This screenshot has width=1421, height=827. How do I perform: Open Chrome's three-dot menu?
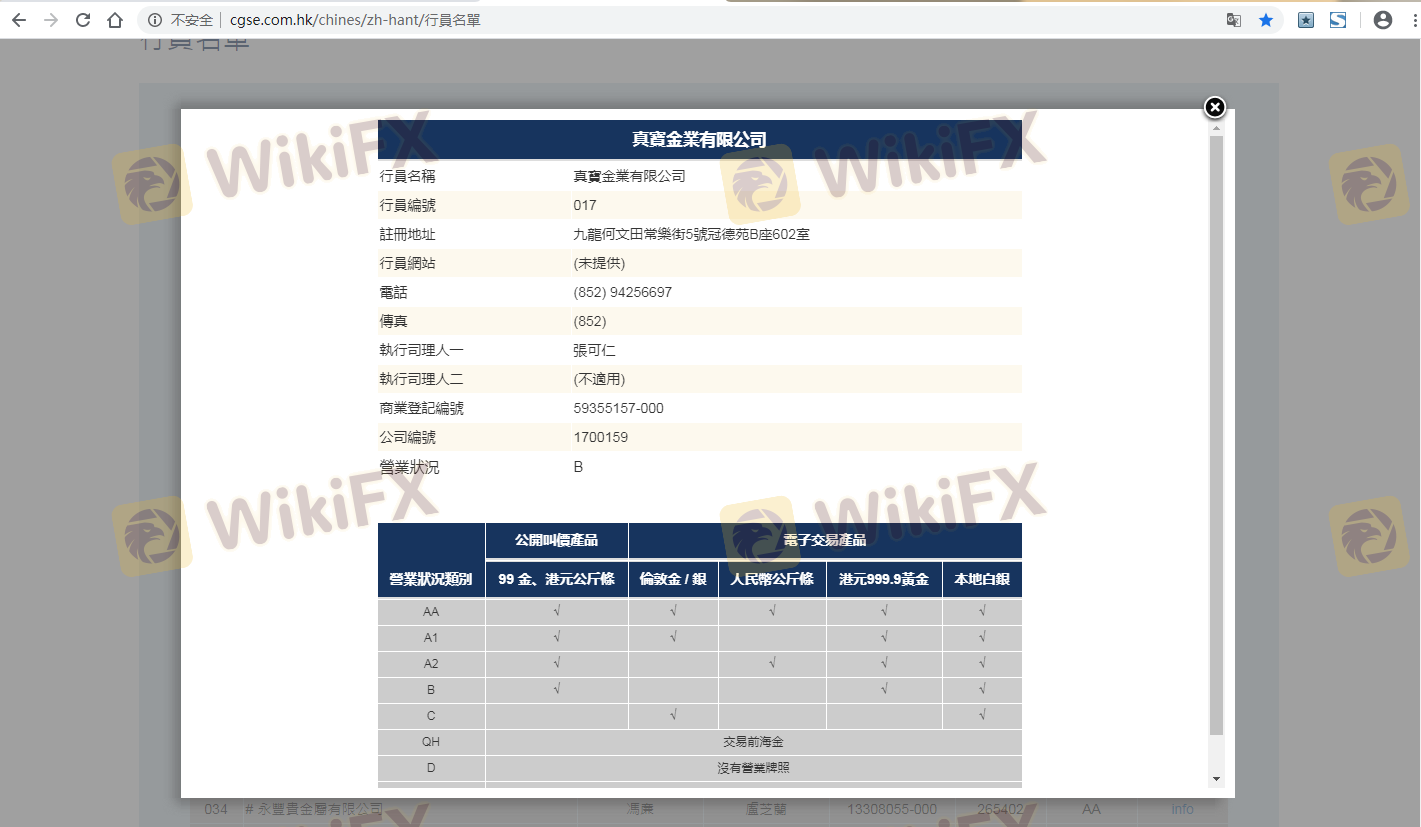coord(1410,20)
